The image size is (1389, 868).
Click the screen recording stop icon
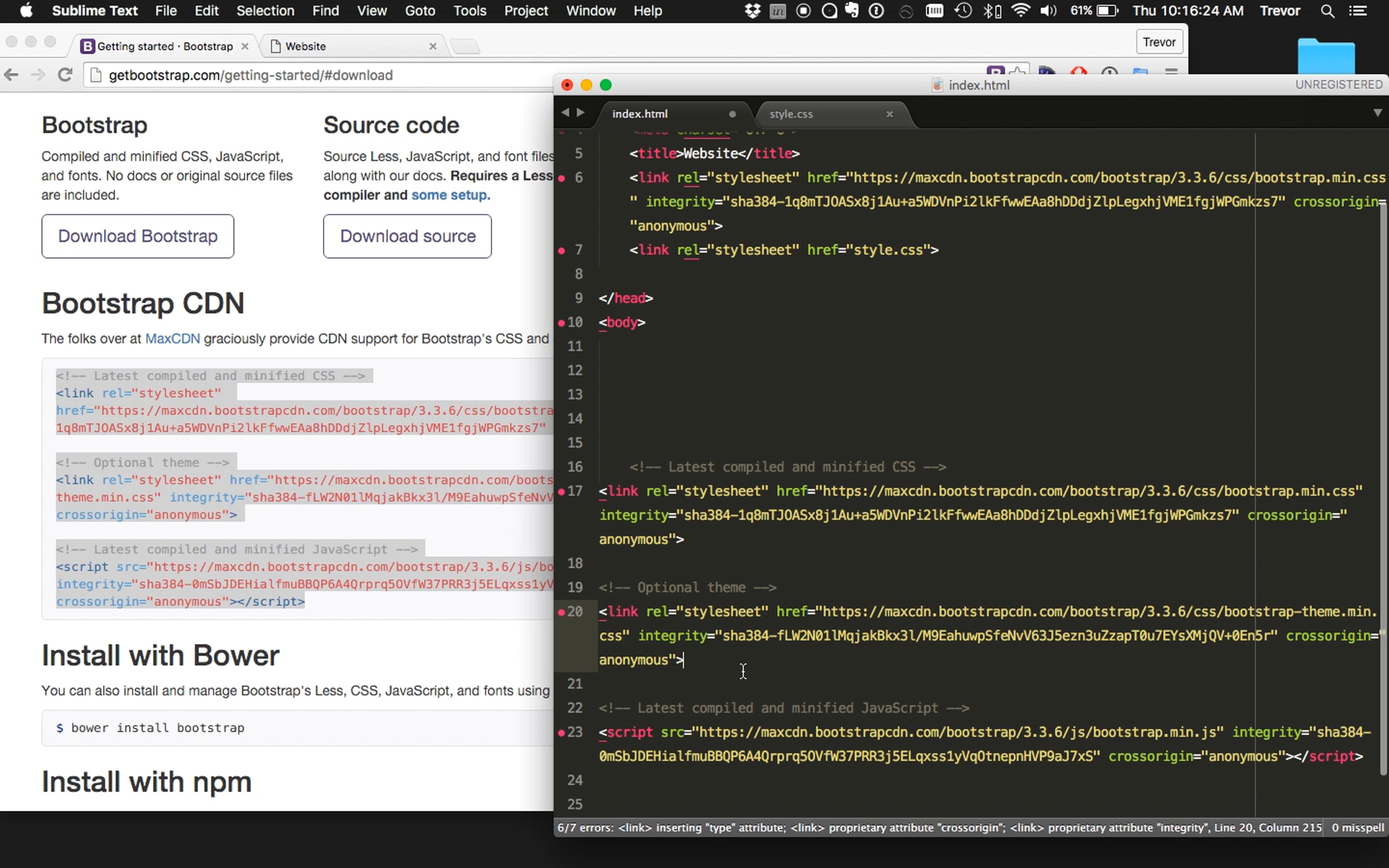point(803,10)
